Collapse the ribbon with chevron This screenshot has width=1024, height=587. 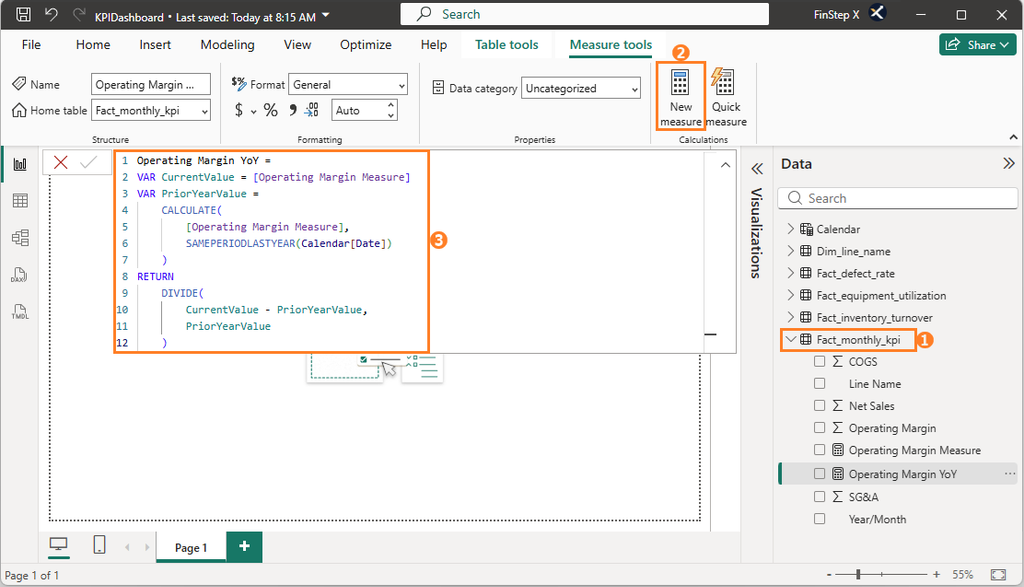(x=1013, y=137)
